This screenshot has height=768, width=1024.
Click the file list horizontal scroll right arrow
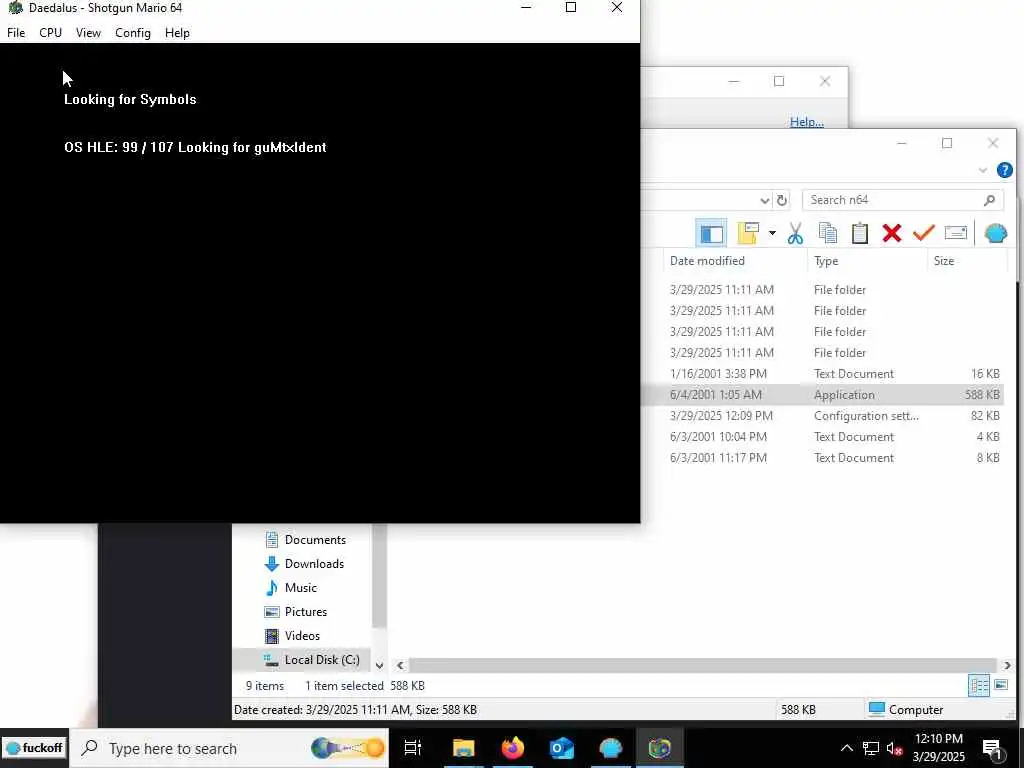pos(1007,665)
